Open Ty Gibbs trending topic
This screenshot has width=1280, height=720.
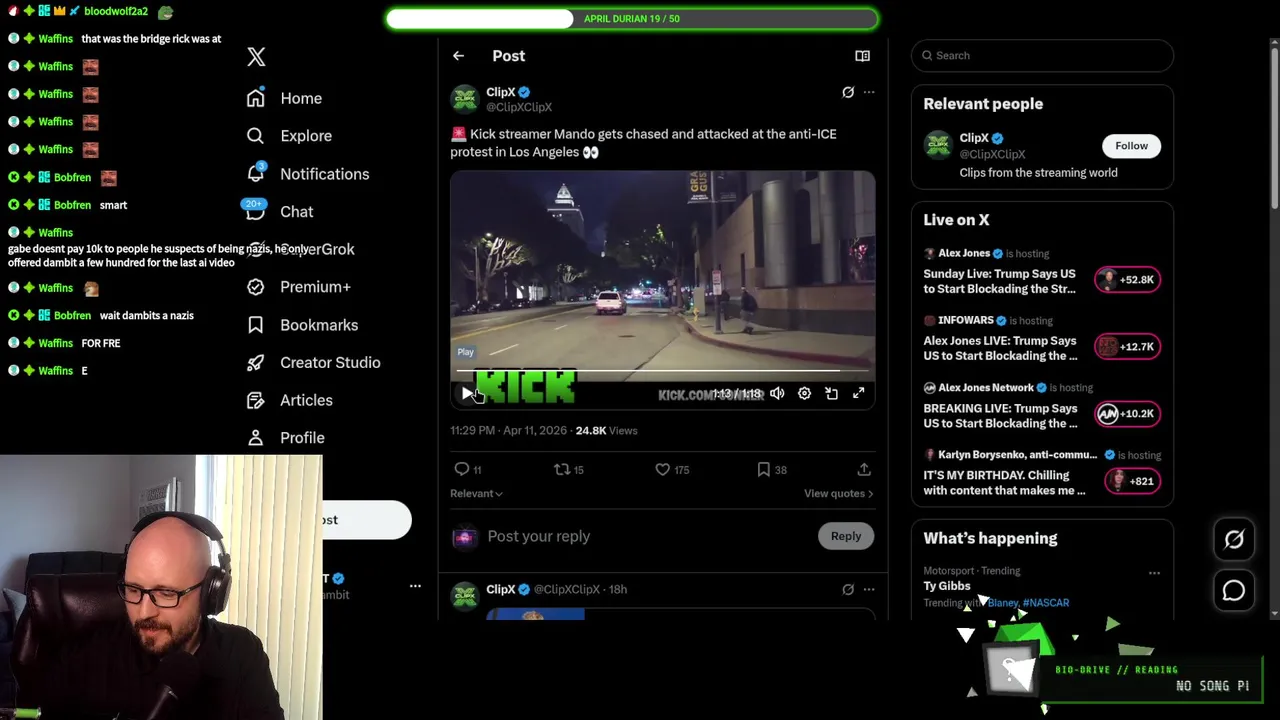tap(946, 586)
